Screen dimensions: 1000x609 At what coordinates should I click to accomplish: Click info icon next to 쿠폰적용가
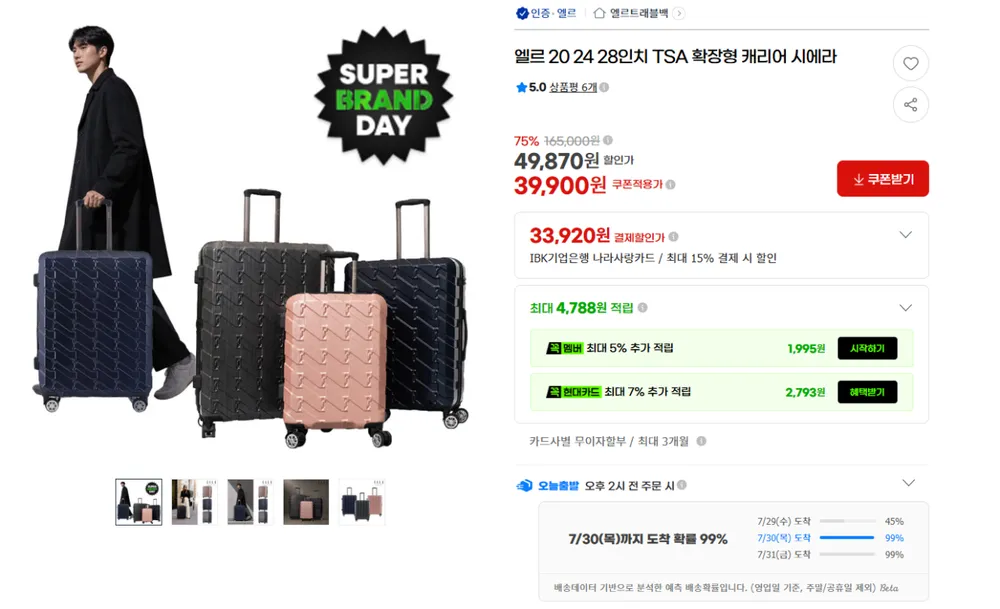coord(670,185)
